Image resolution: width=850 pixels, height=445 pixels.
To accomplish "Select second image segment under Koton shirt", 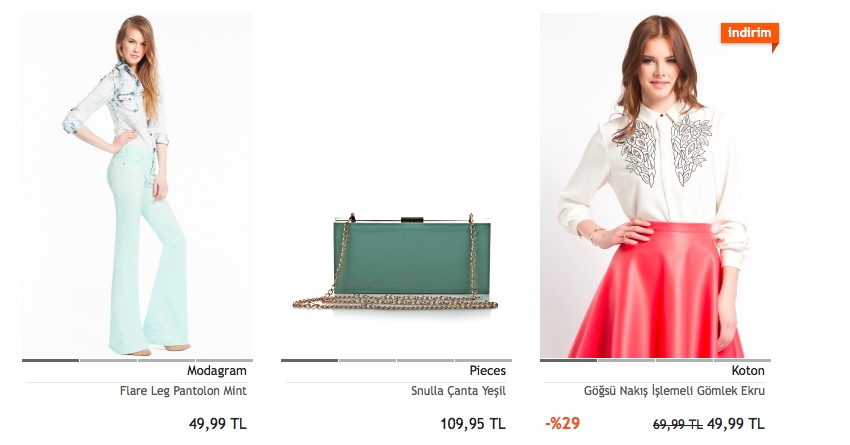I will 626,360.
